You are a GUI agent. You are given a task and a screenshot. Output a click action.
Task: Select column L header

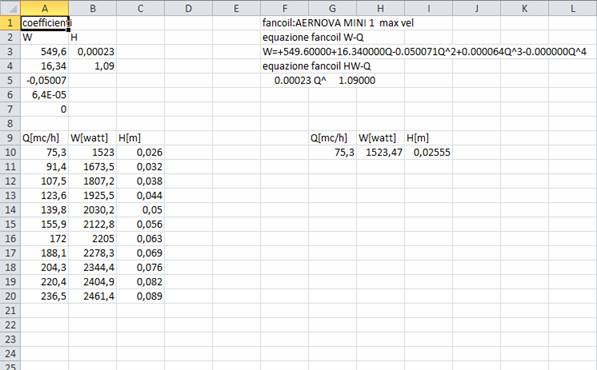click(573, 8)
